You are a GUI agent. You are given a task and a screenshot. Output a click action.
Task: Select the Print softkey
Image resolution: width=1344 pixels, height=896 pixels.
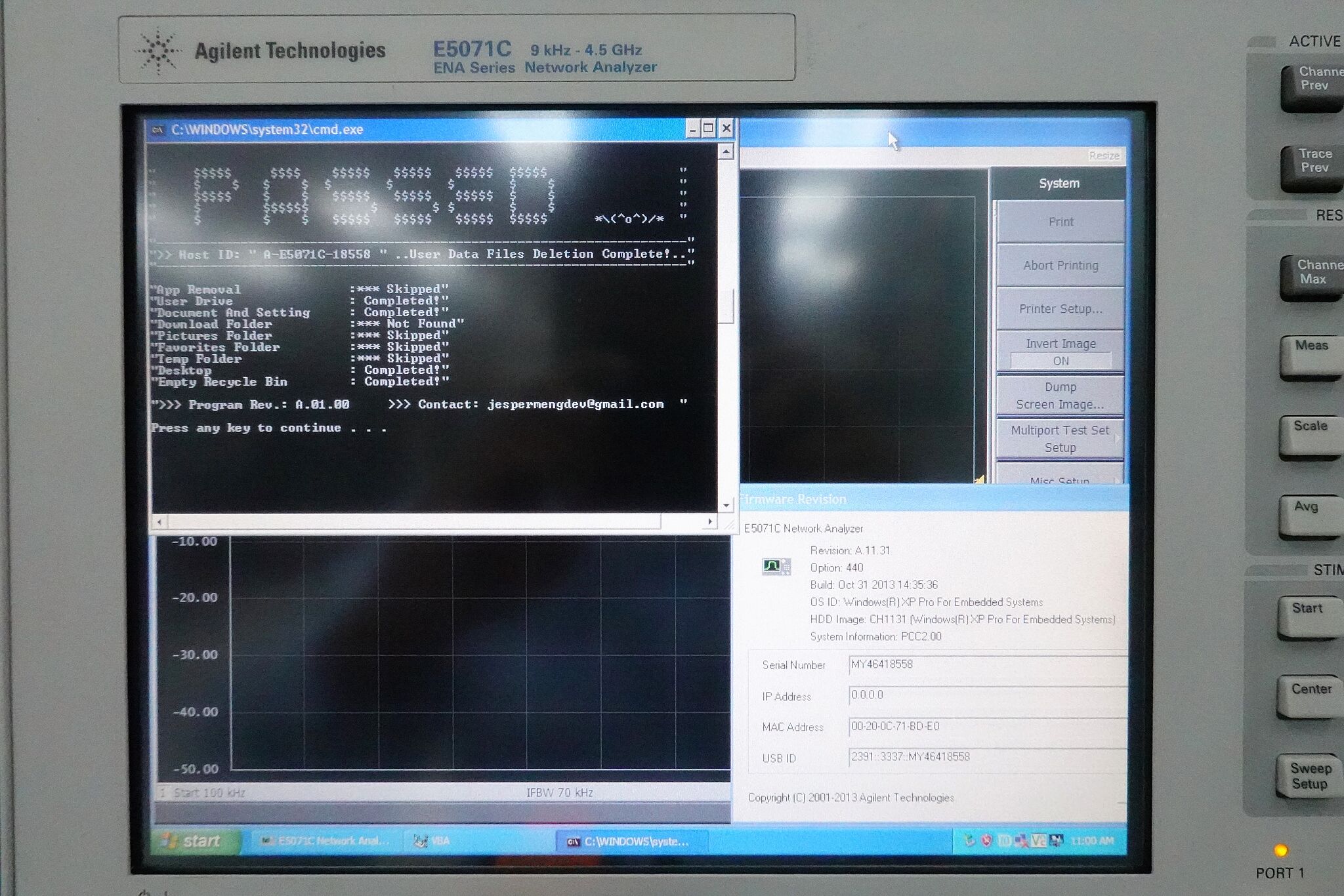click(x=1060, y=222)
